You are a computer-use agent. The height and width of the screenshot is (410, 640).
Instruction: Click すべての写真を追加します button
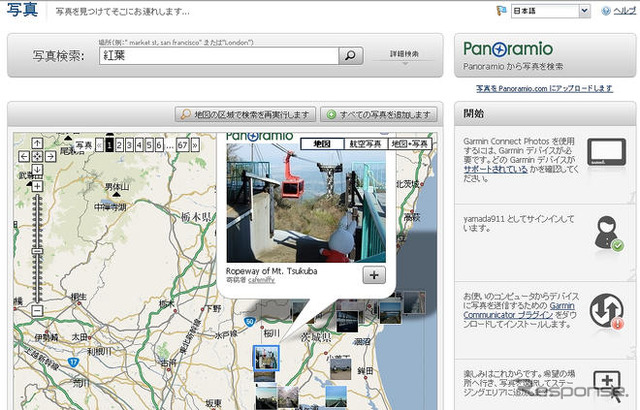(379, 115)
